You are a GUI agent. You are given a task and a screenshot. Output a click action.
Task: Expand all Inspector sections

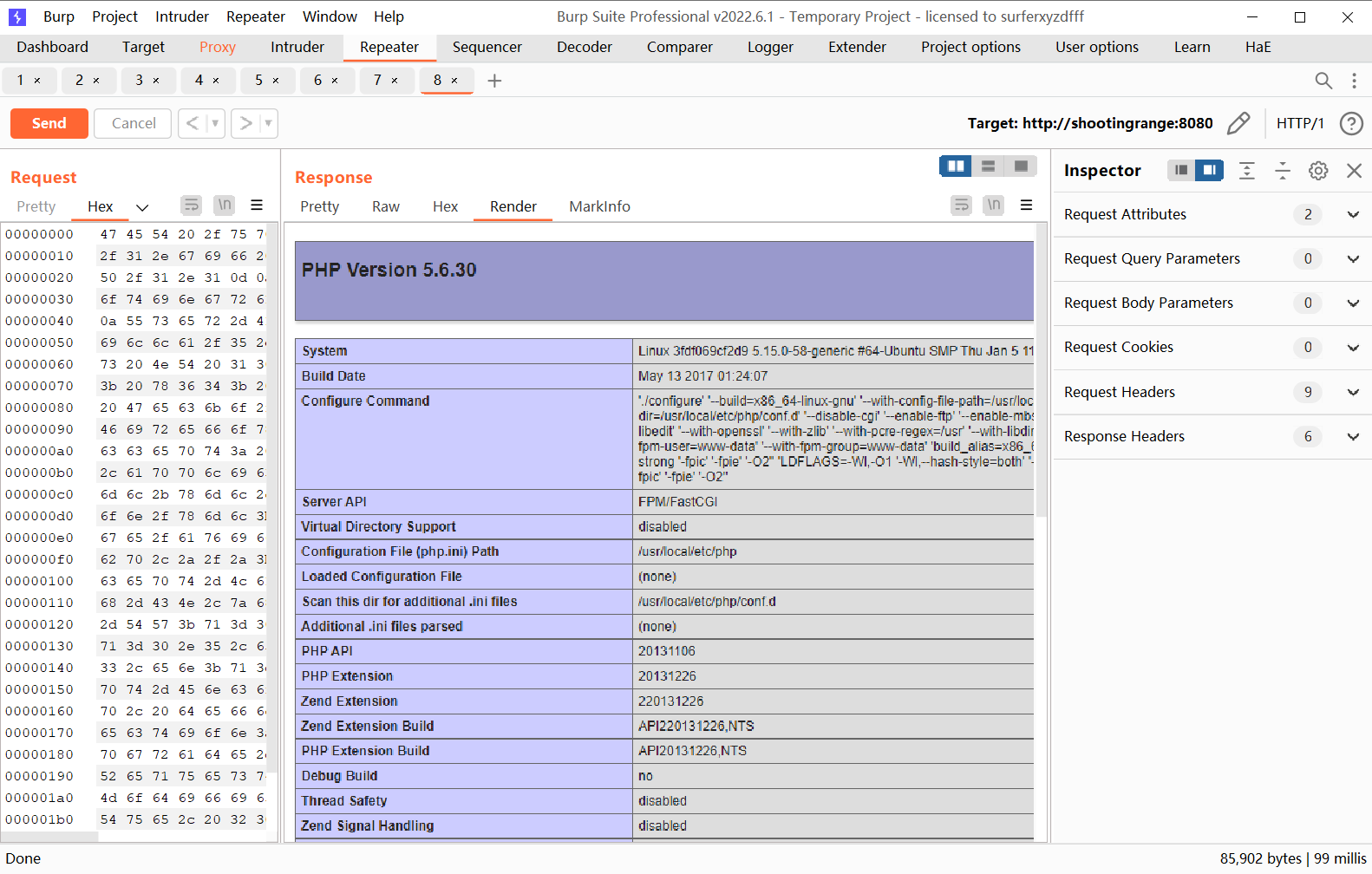1246,171
